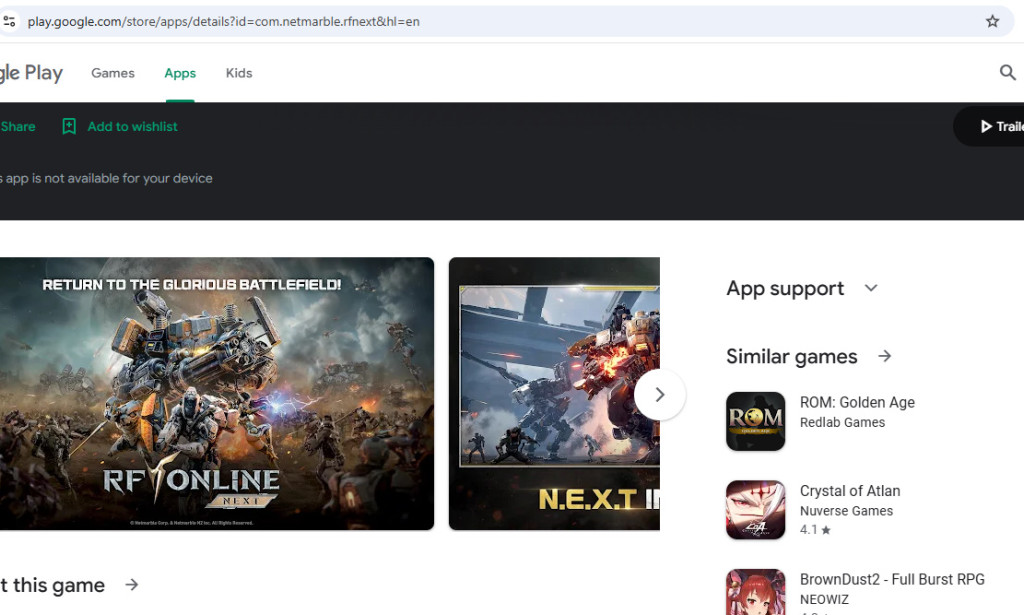Open Similar games arrow

(x=885, y=356)
